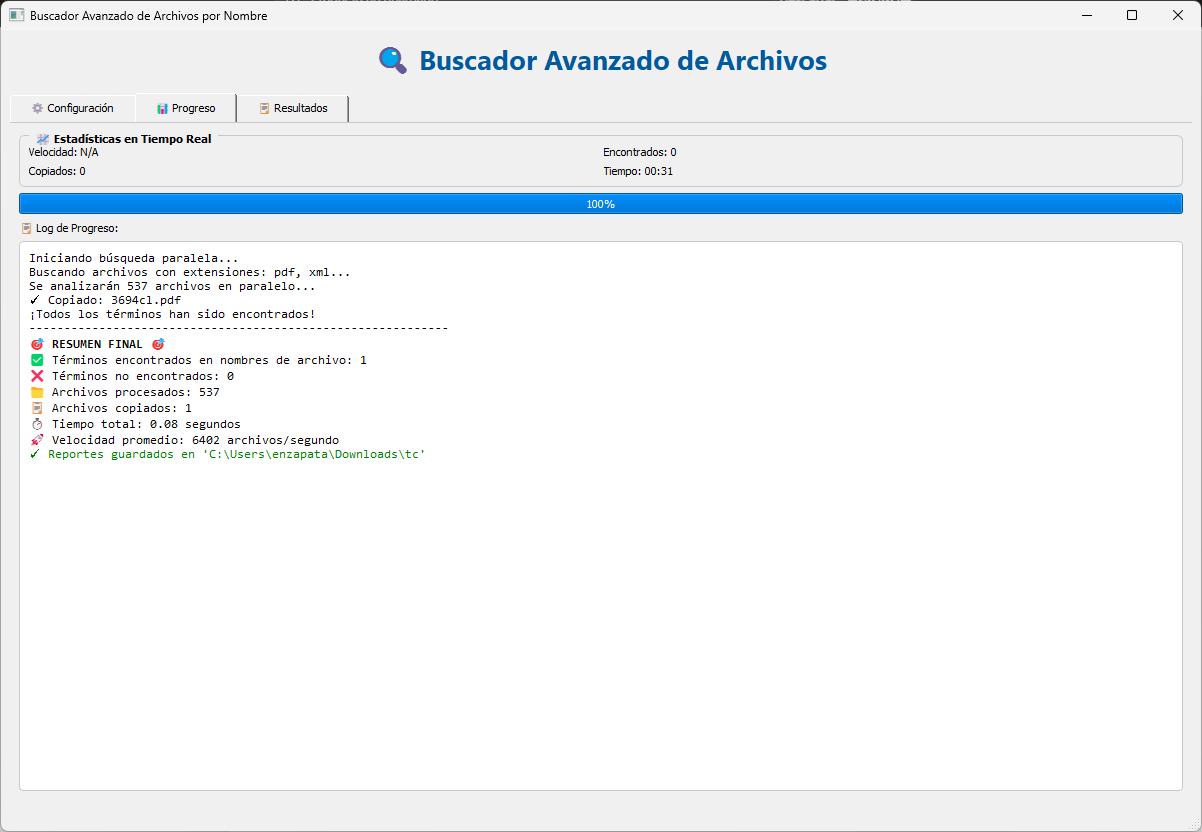1202x832 pixels.
Task: Click the 100% blue progress bar
Action: point(600,204)
